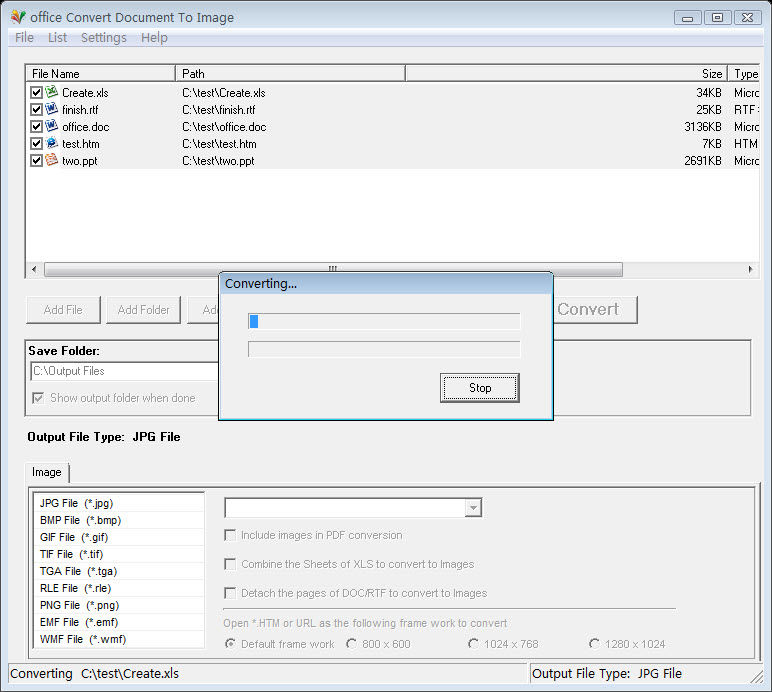
Task: Open the File menu
Action: (24, 37)
